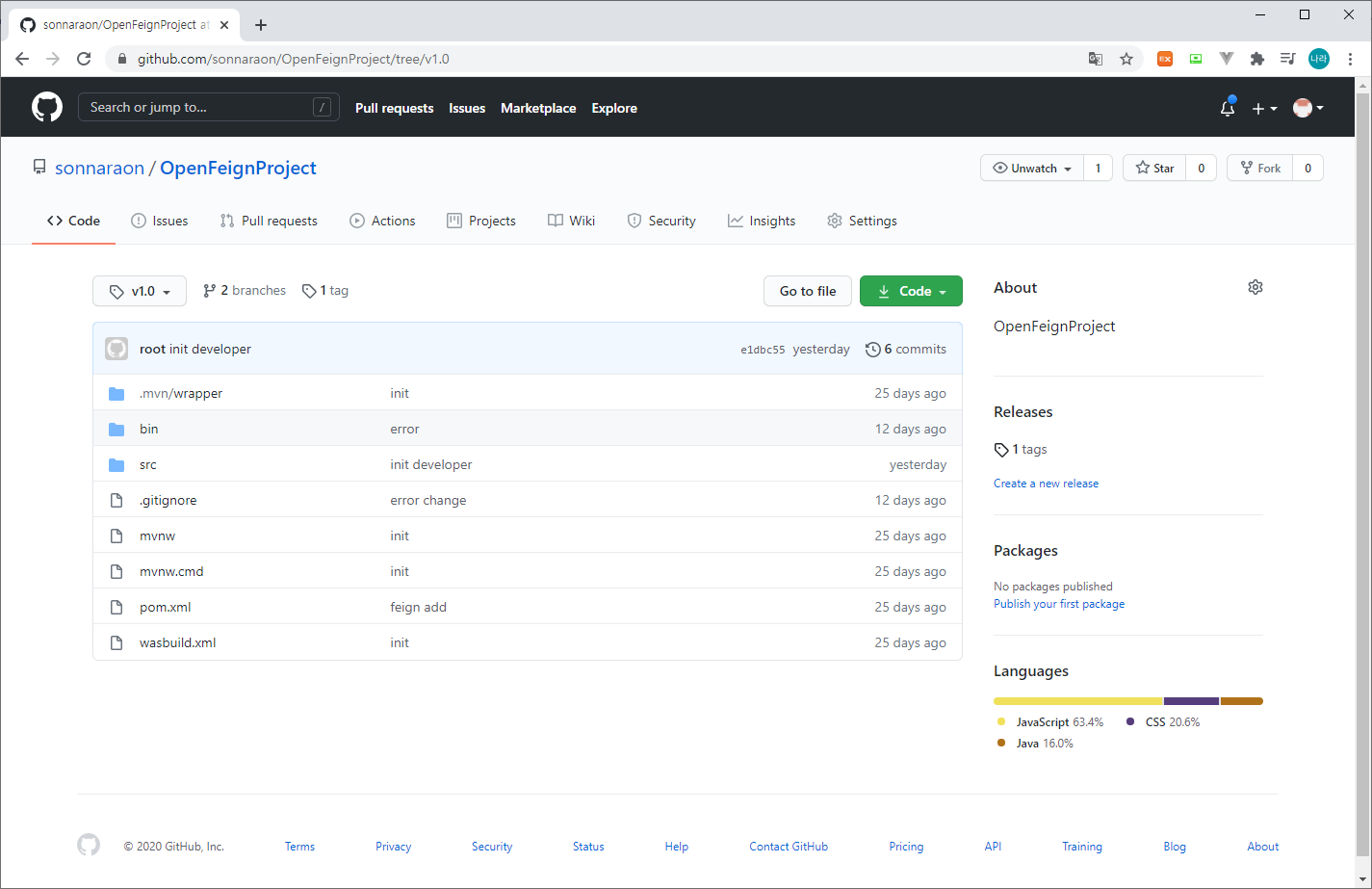Image resolution: width=1372 pixels, height=889 pixels.
Task: Open the media control toolbar icon
Action: pyautogui.click(x=1287, y=59)
